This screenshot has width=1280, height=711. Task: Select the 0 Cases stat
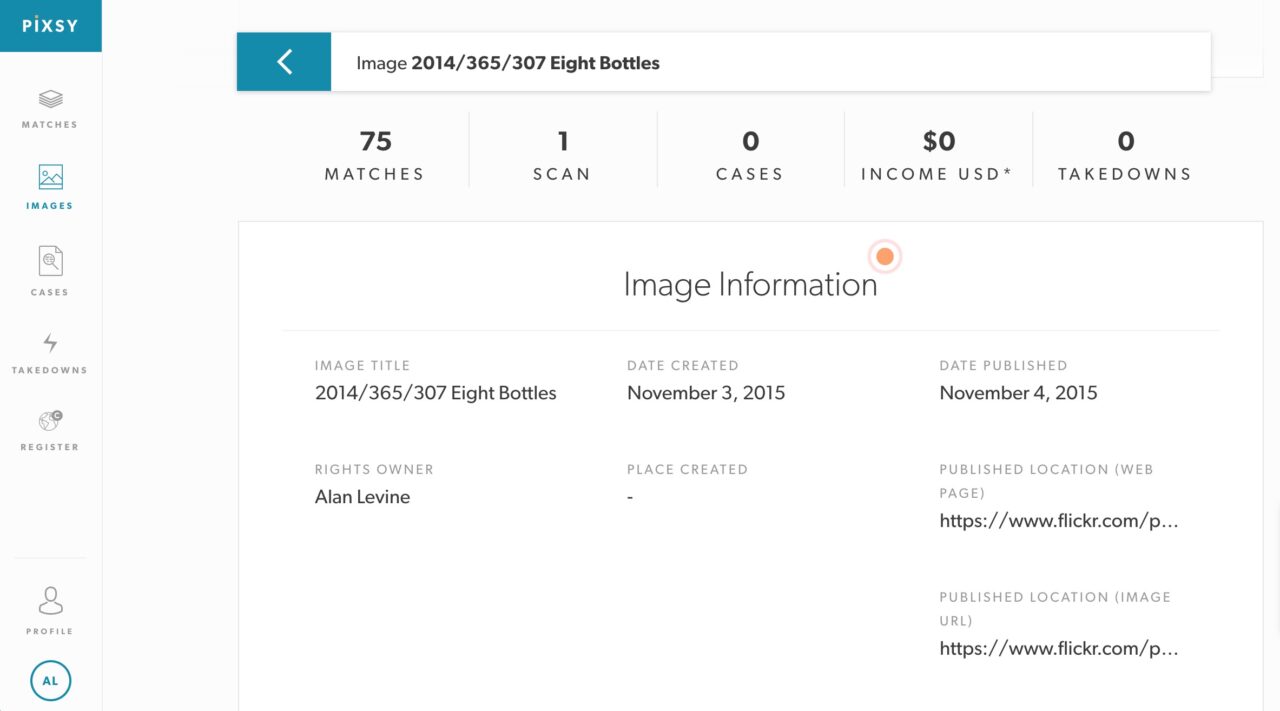pos(750,156)
